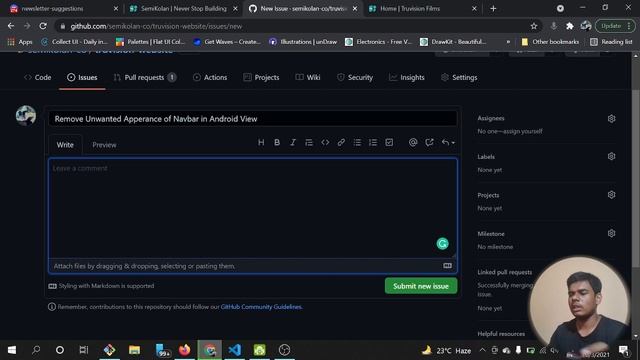Add a bulleted list
Viewport: 640px width, 360px height.
(357, 142)
